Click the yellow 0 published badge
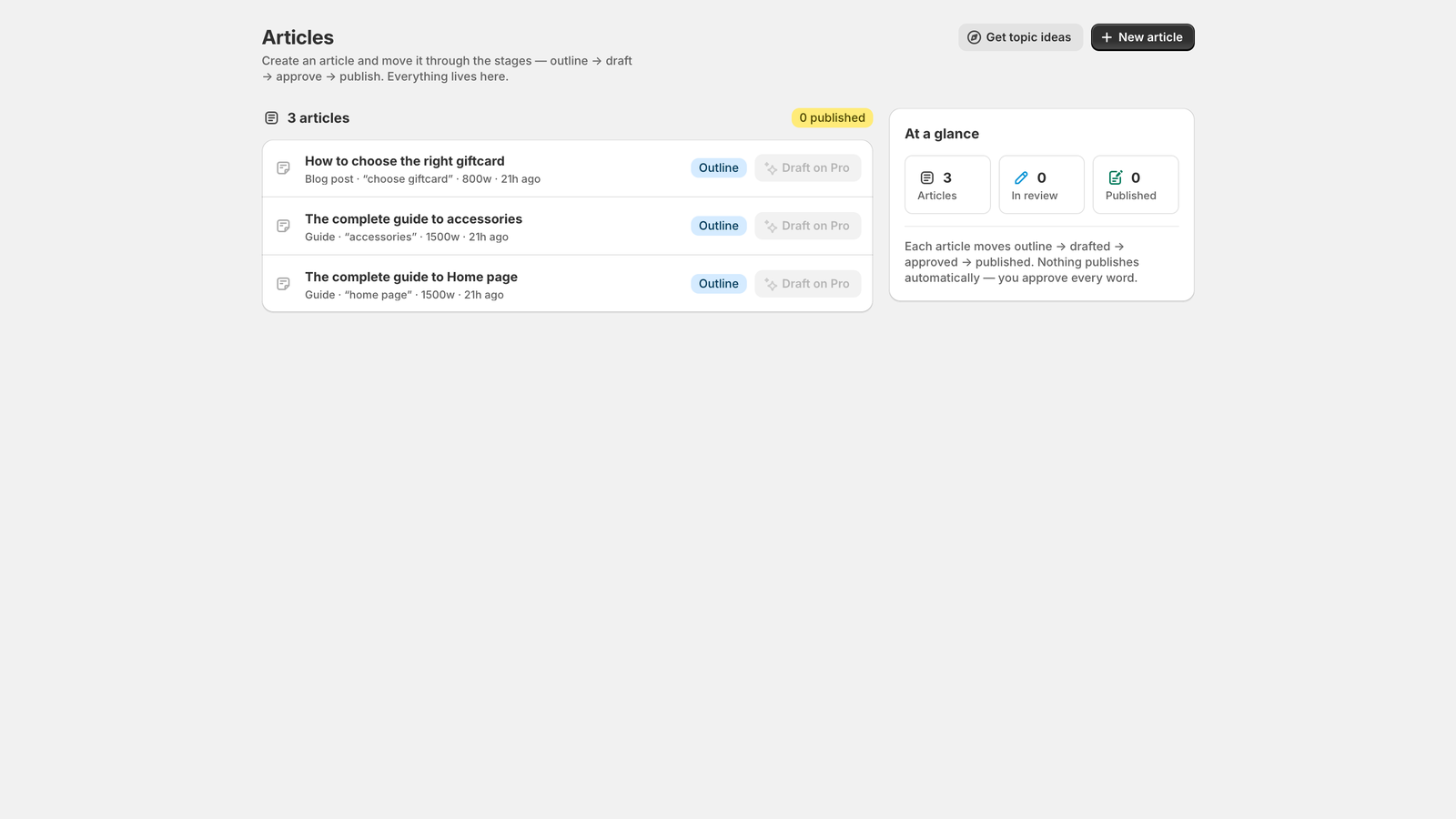The width and height of the screenshot is (1456, 819). [x=832, y=118]
